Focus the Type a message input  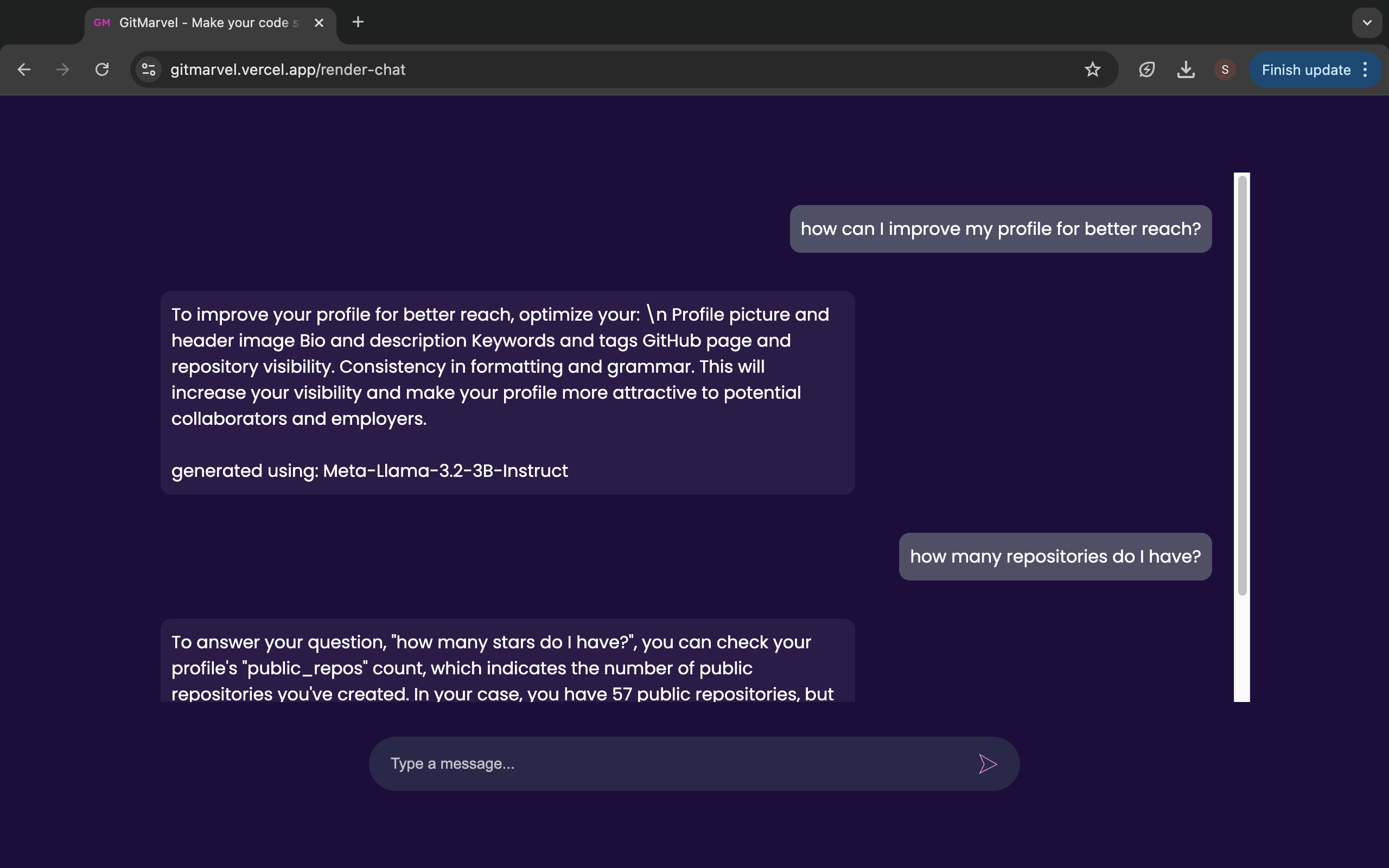[672, 763]
